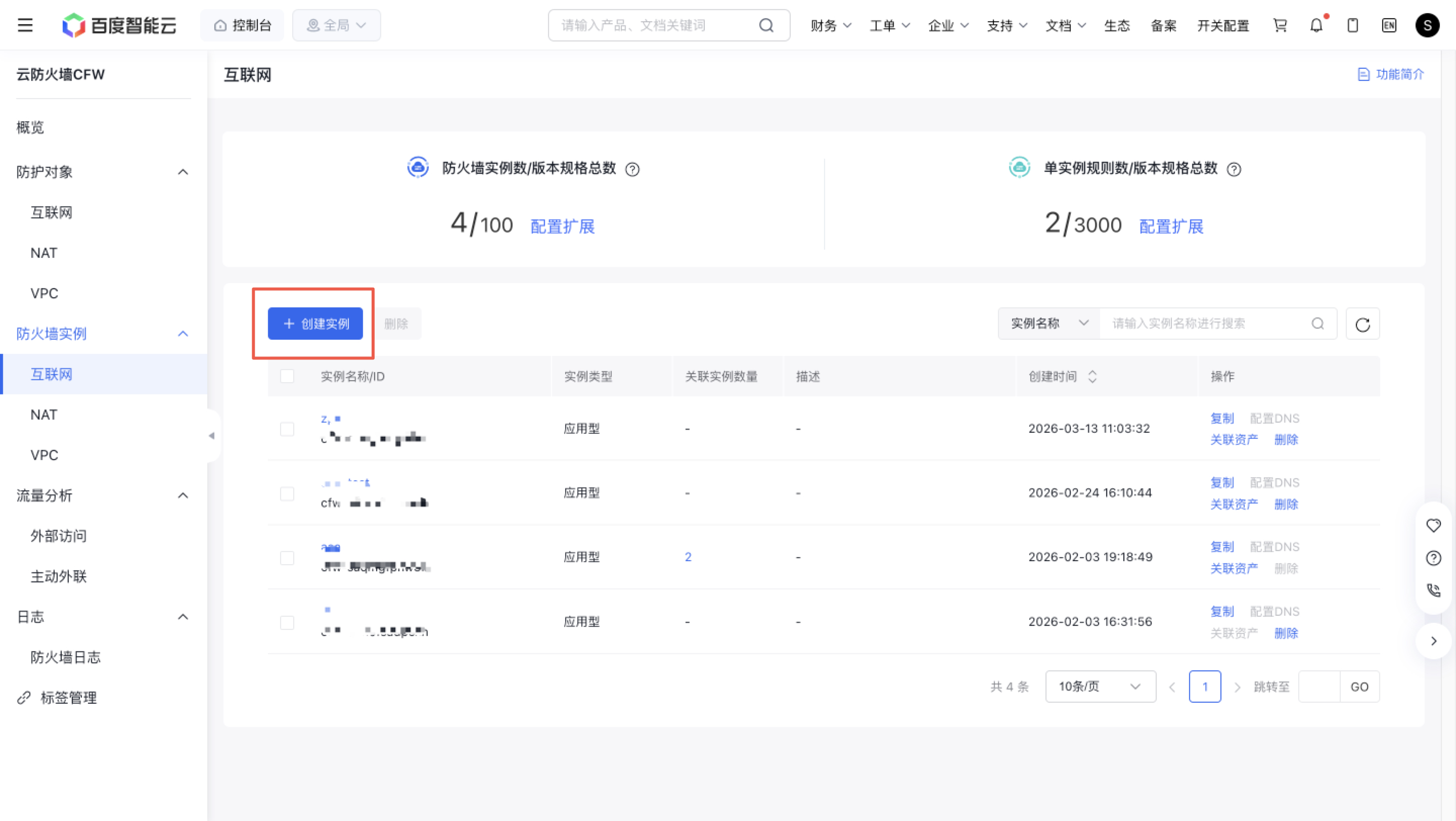
Task: Toggle the select-all header checkbox
Action: 287,376
